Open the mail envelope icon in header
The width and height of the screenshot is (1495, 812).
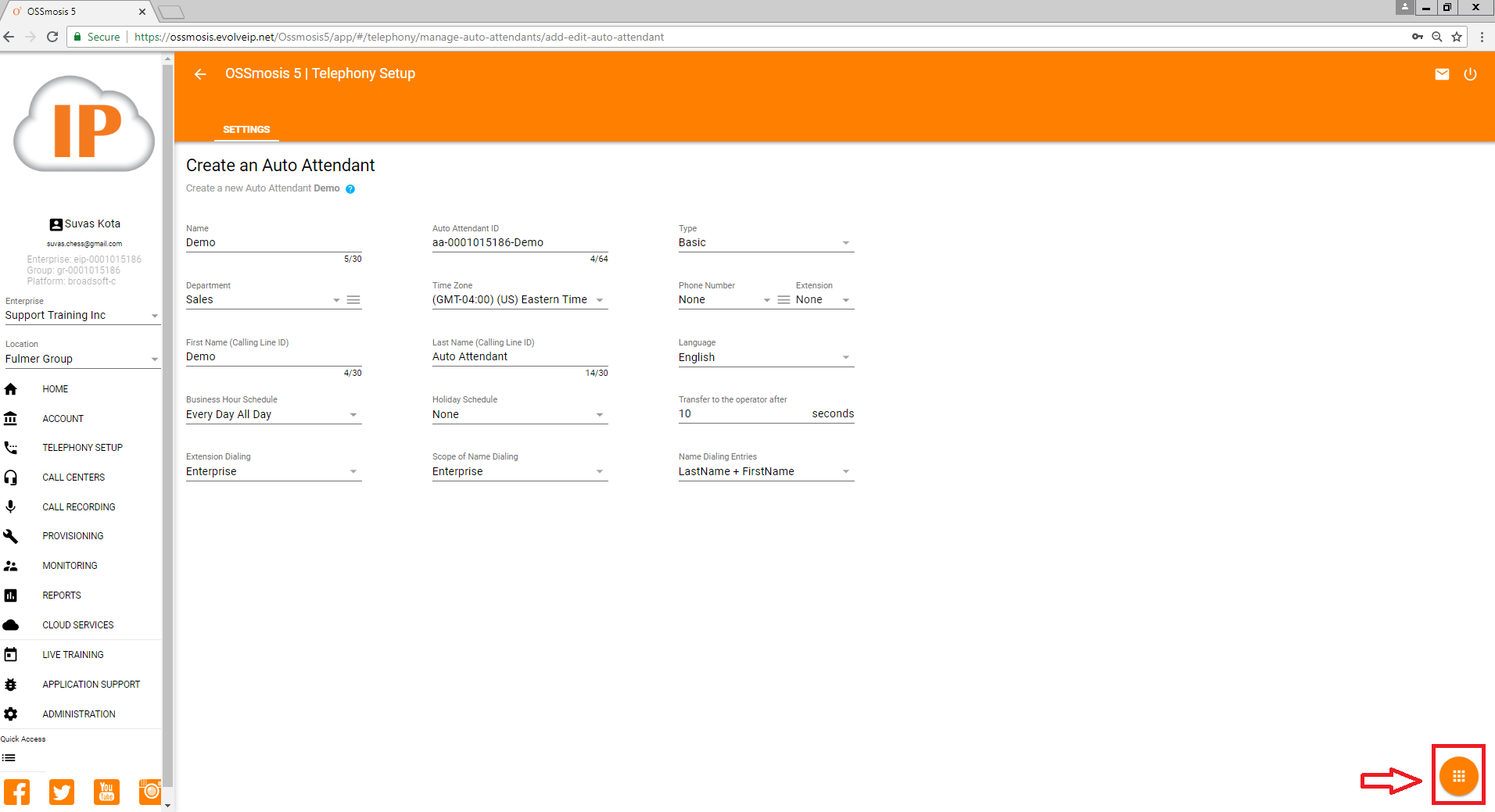pyautogui.click(x=1442, y=74)
